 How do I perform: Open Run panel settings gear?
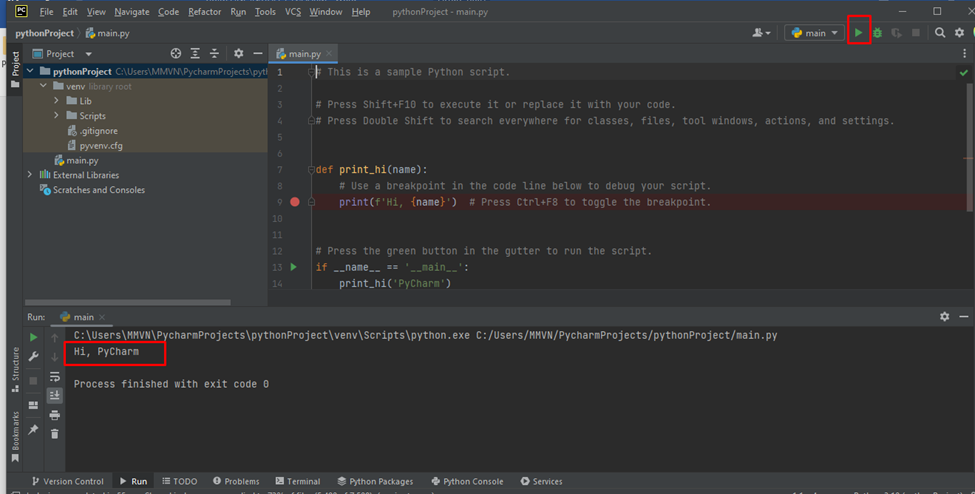coord(945,317)
